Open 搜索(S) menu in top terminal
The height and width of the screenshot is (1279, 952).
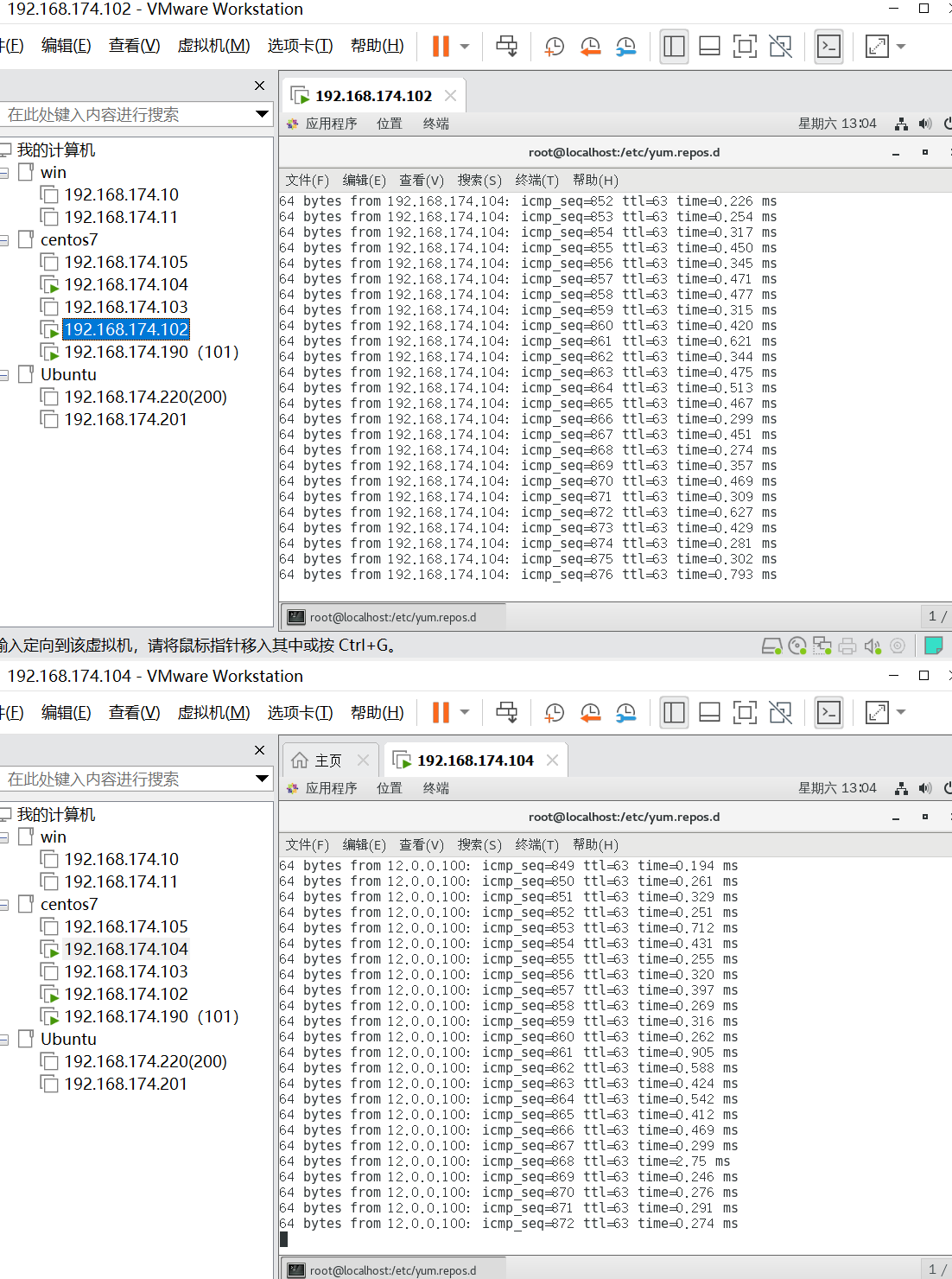(479, 180)
